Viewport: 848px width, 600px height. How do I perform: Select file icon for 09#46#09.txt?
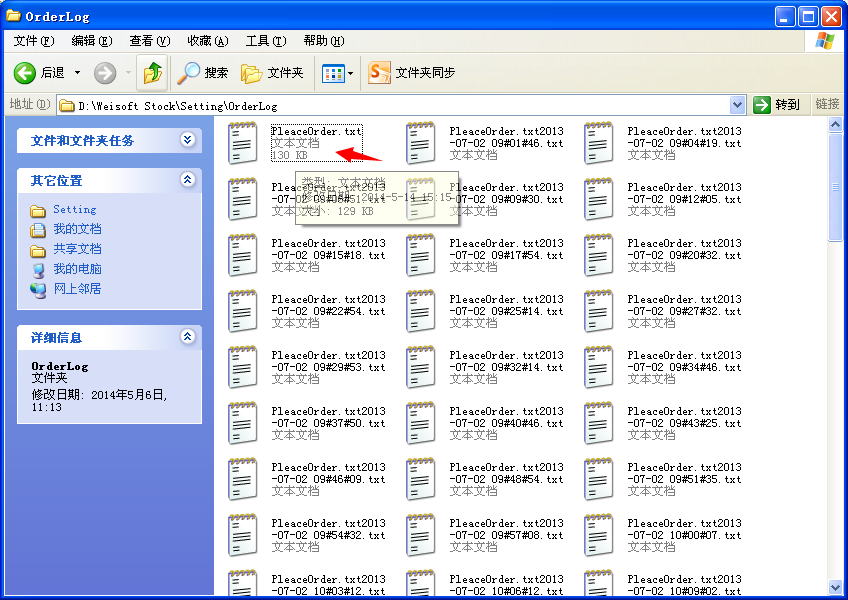click(242, 479)
